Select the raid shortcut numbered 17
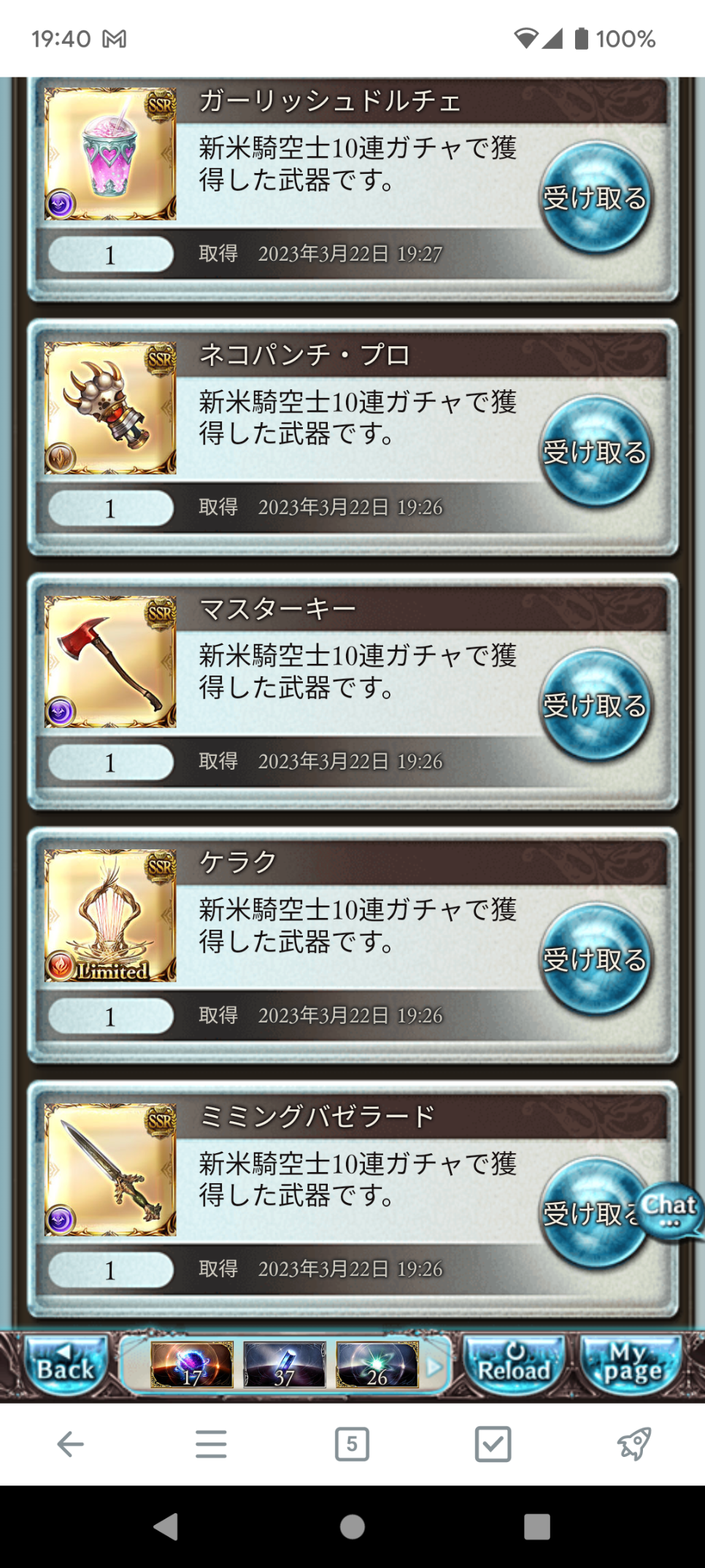 pos(192,1364)
